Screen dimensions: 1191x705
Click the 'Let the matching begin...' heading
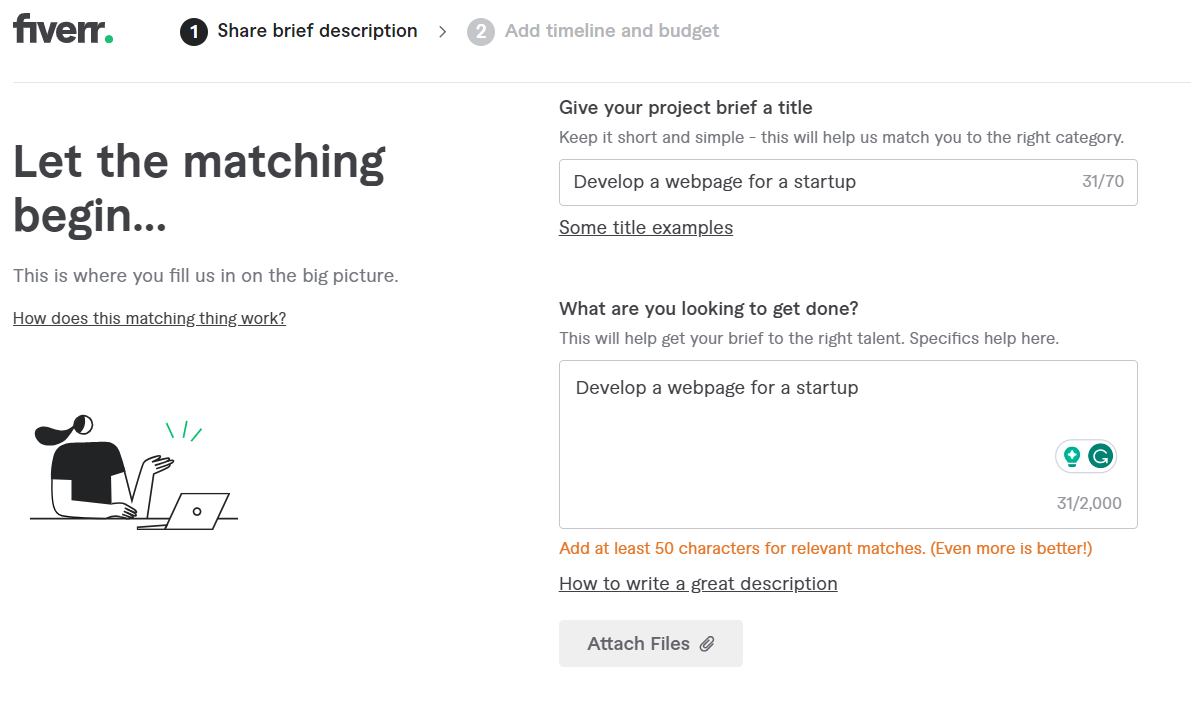coord(199,188)
